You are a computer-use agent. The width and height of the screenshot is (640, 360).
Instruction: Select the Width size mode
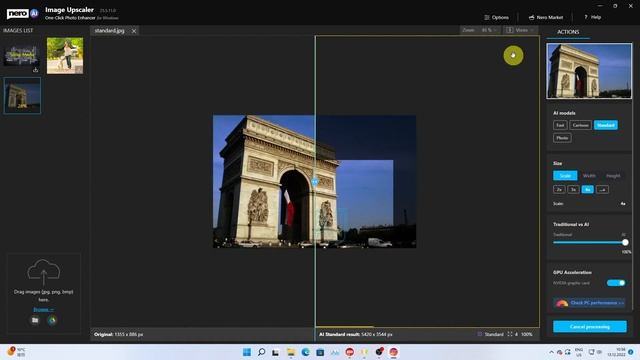(589, 176)
